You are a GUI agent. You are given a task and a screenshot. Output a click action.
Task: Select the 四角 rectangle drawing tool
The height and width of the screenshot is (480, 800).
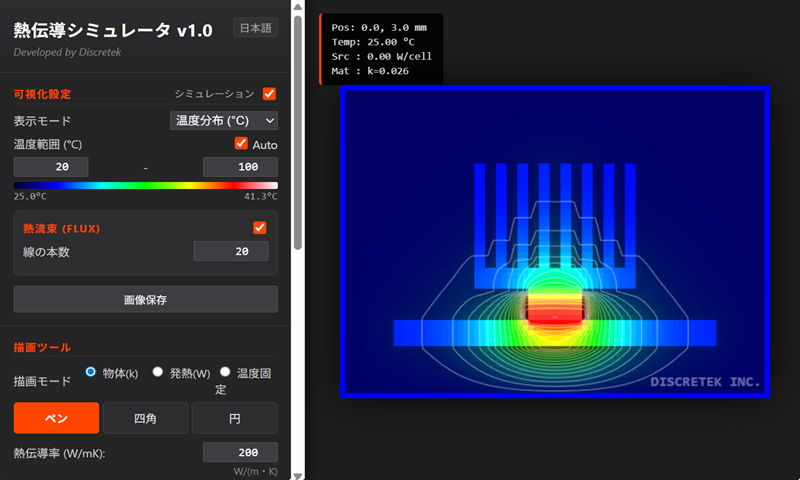(x=145, y=418)
